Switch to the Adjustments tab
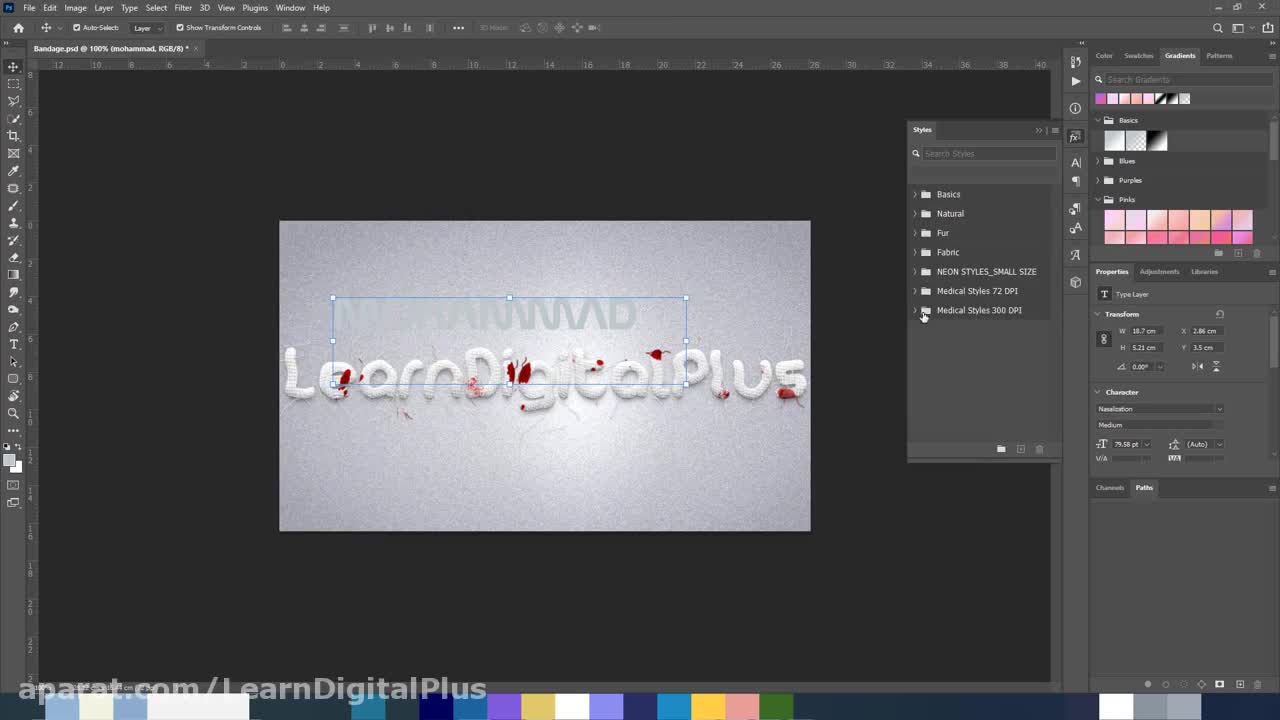The width and height of the screenshot is (1280, 720). [x=1159, y=272]
